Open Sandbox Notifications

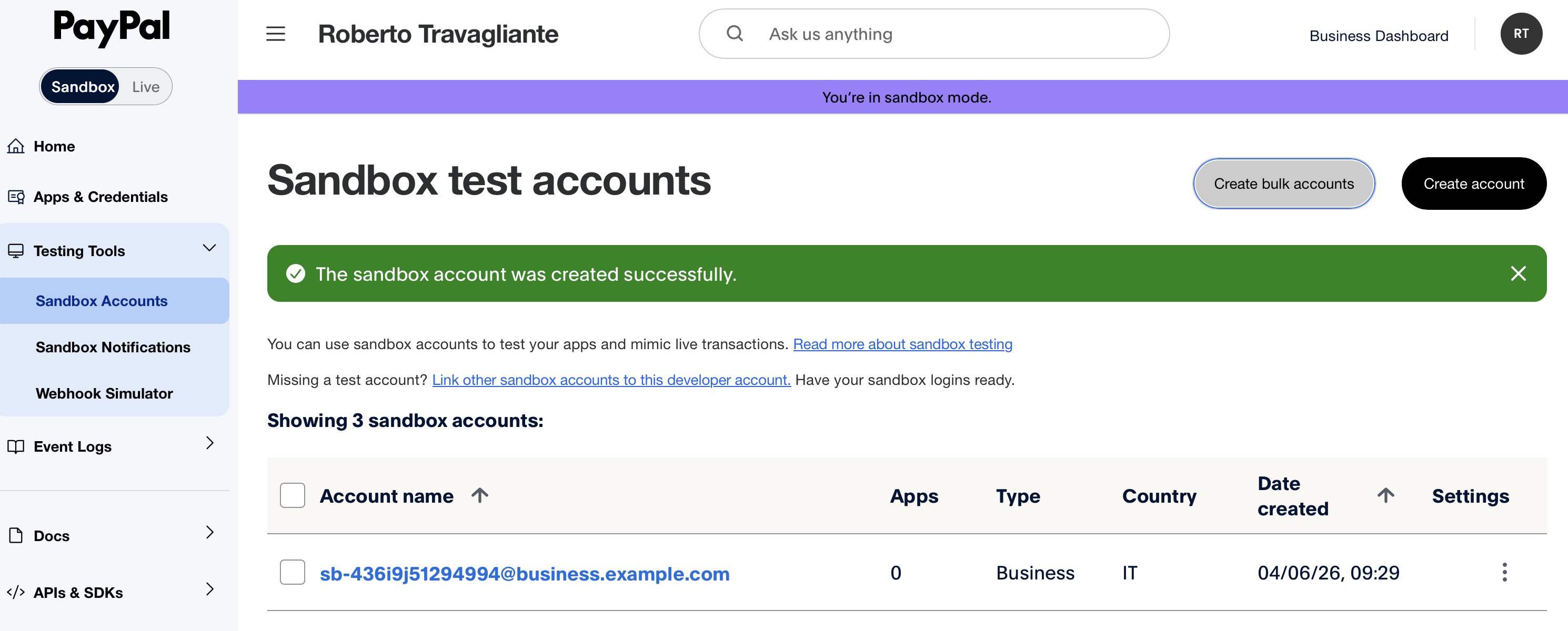tap(114, 347)
